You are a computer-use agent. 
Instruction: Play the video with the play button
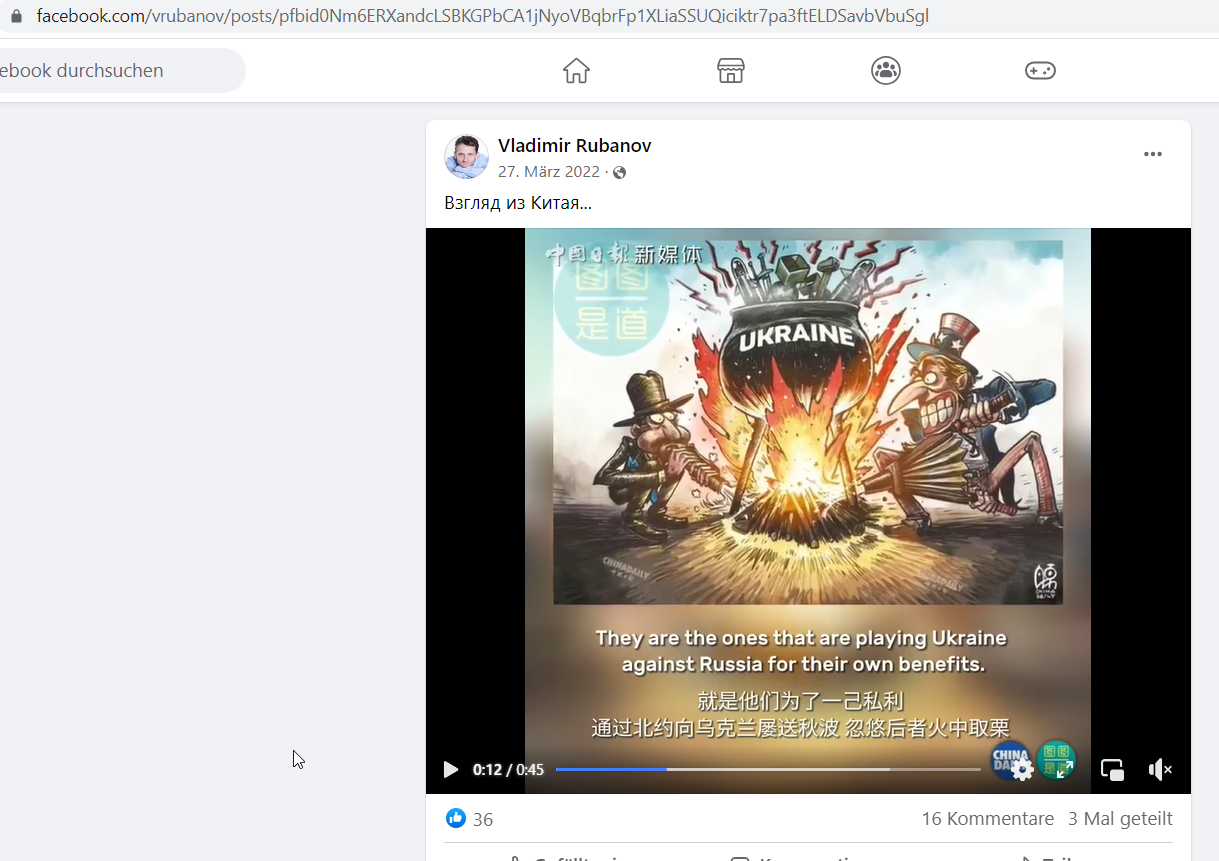click(451, 769)
